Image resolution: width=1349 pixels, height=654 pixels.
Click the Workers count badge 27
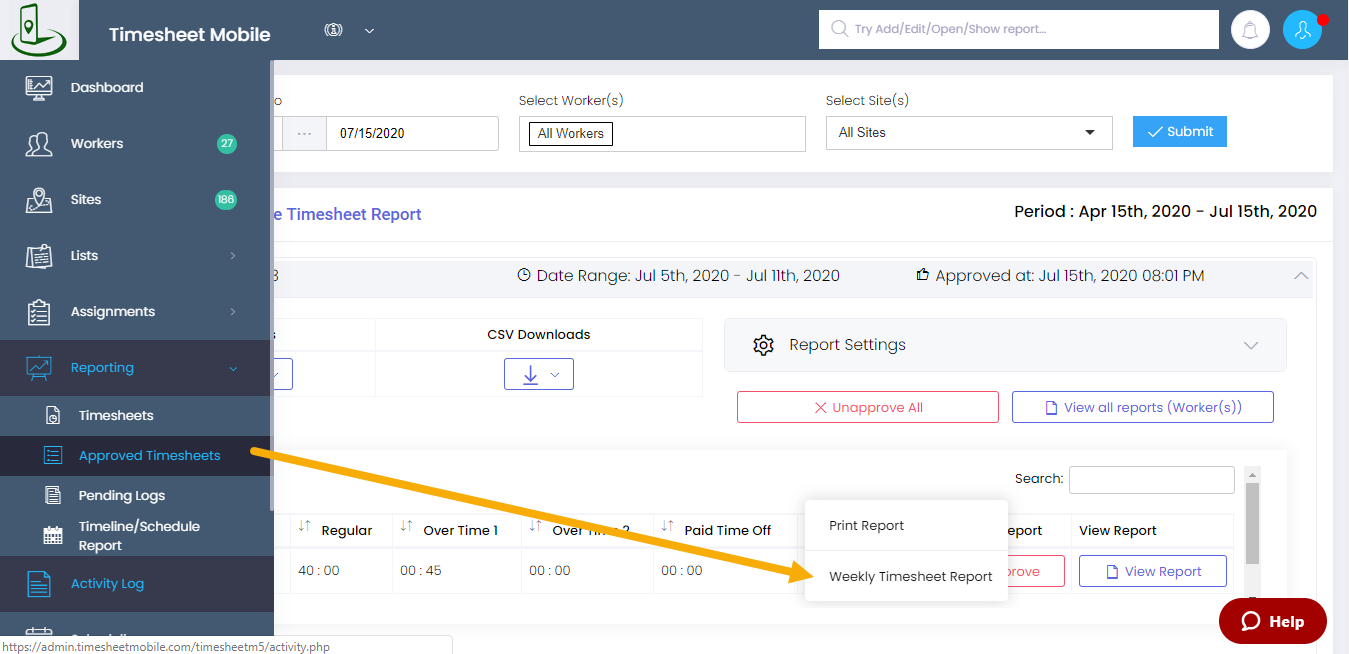click(227, 144)
